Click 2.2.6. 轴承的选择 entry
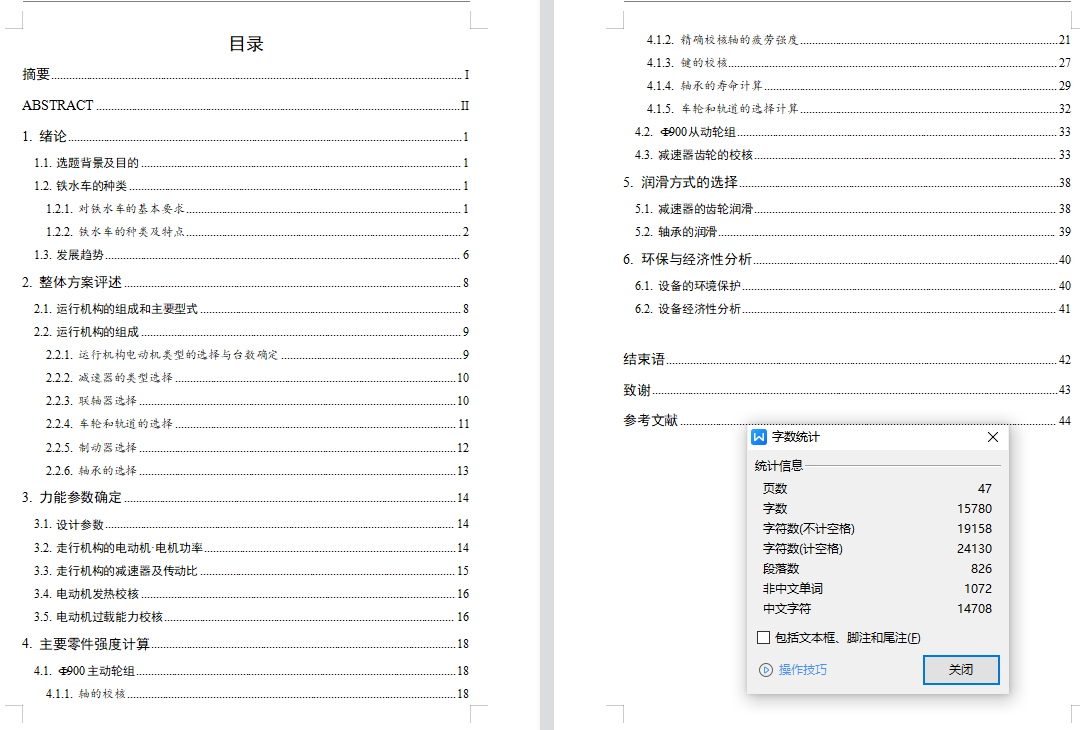This screenshot has width=1080, height=730. [x=258, y=470]
